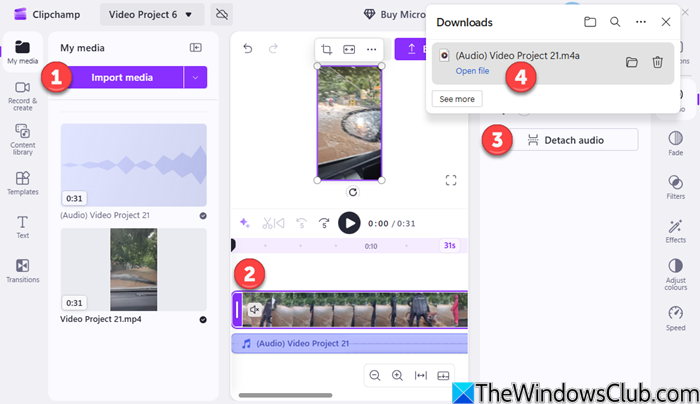The image size is (700, 404).
Task: Fit the timeline to screen width
Action: (421, 375)
